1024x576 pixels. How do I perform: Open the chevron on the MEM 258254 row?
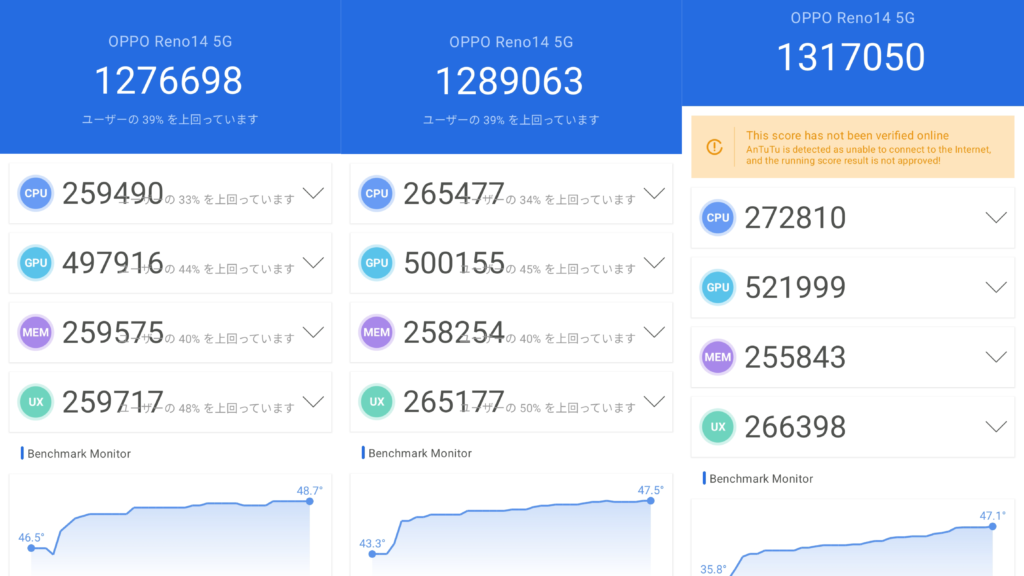pyautogui.click(x=654, y=332)
